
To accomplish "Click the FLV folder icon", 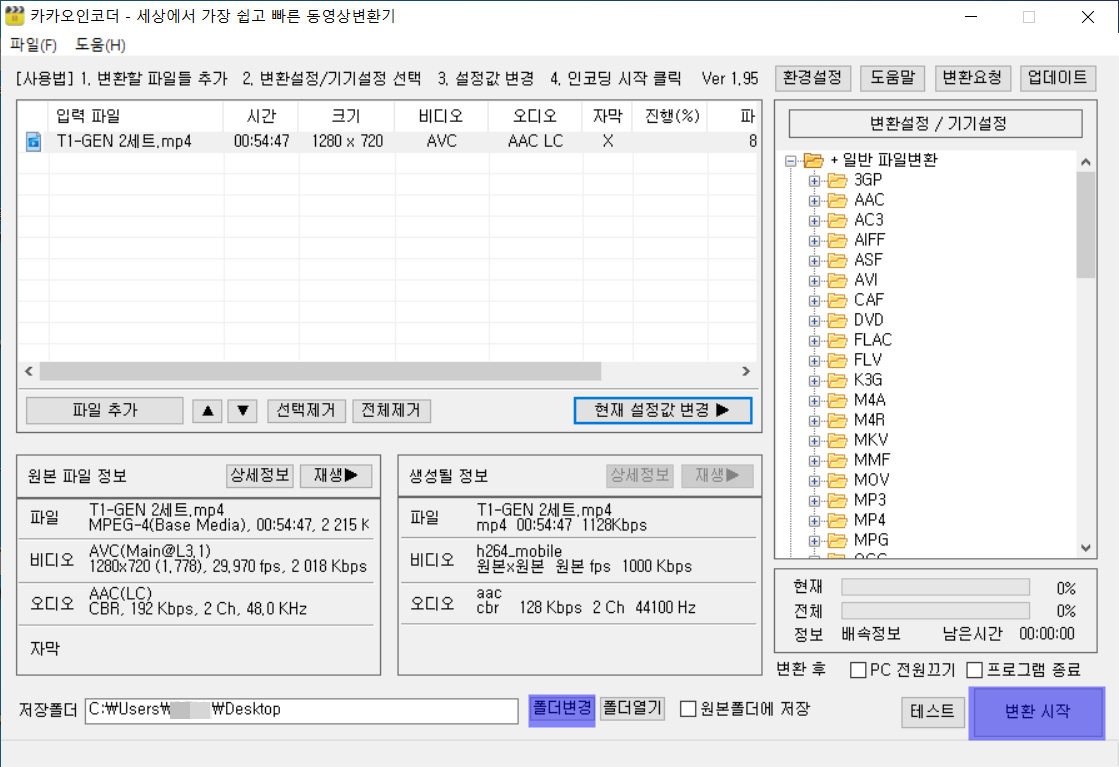I will (x=837, y=360).
